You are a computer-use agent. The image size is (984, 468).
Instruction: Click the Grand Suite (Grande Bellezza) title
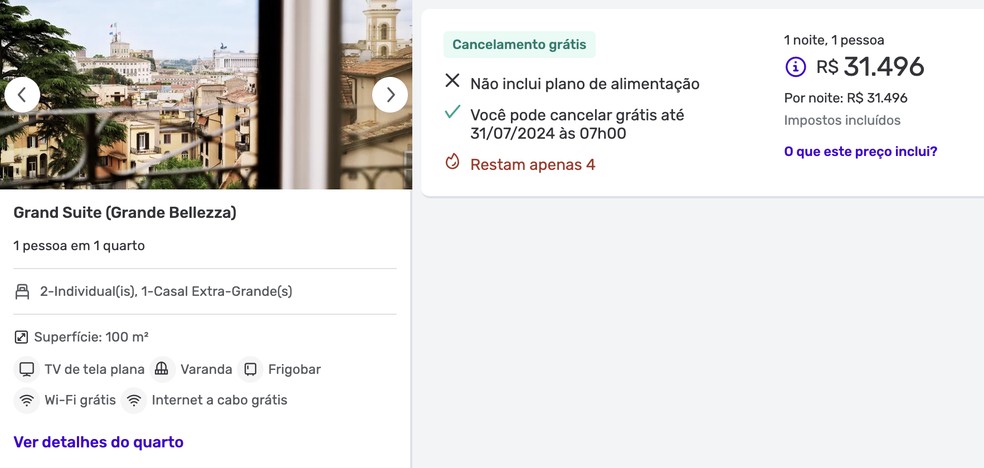coord(125,213)
